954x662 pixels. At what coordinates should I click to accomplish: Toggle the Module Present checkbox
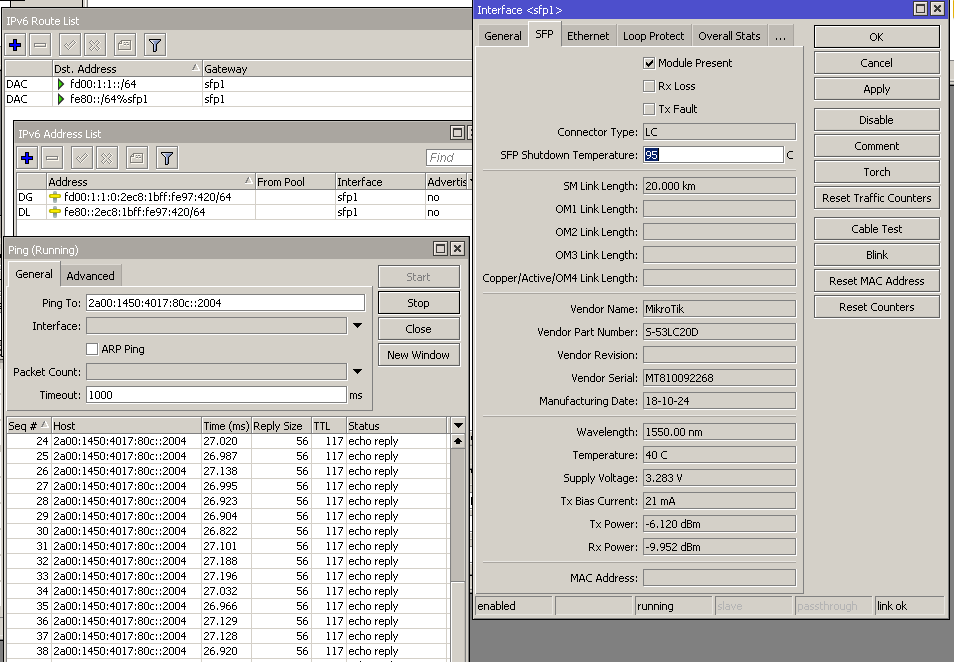[x=649, y=63]
